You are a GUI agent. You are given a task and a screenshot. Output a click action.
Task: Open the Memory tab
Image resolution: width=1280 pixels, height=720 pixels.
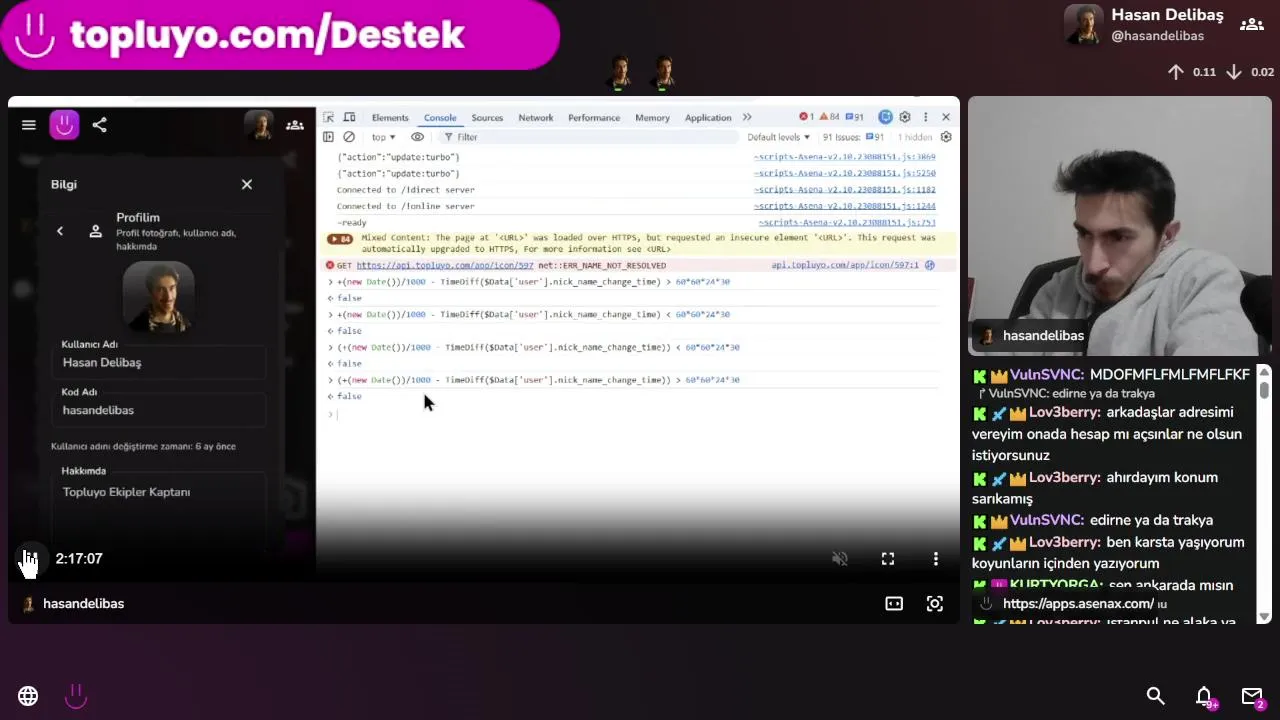(x=652, y=118)
